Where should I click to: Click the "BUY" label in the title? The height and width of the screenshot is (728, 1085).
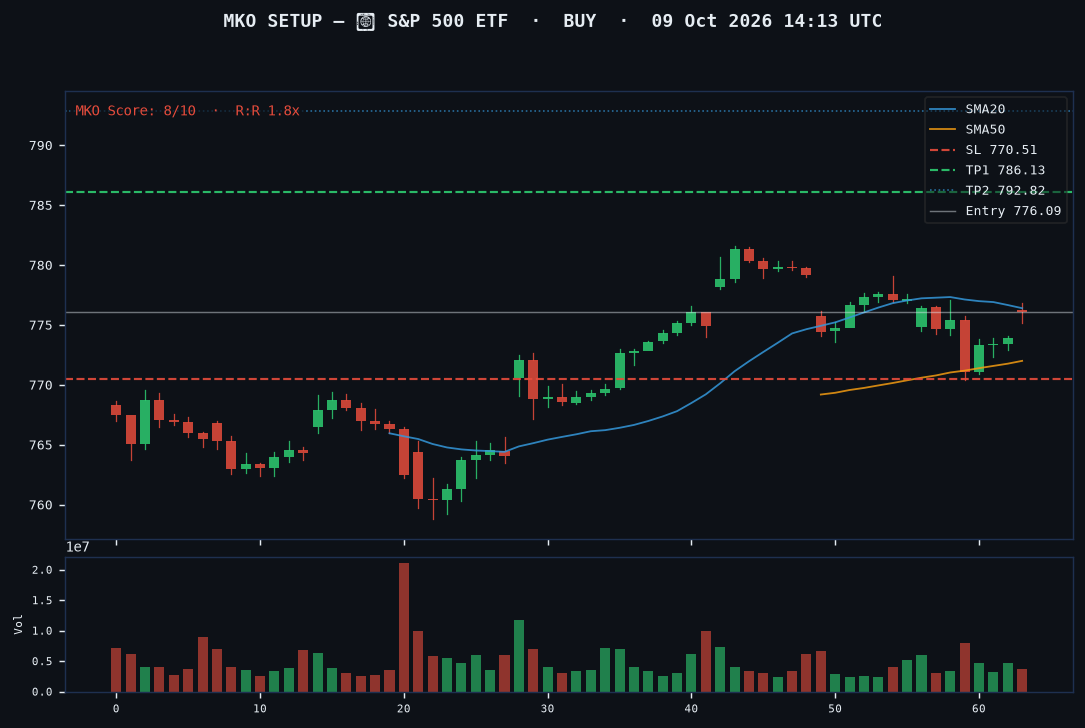click(x=580, y=21)
